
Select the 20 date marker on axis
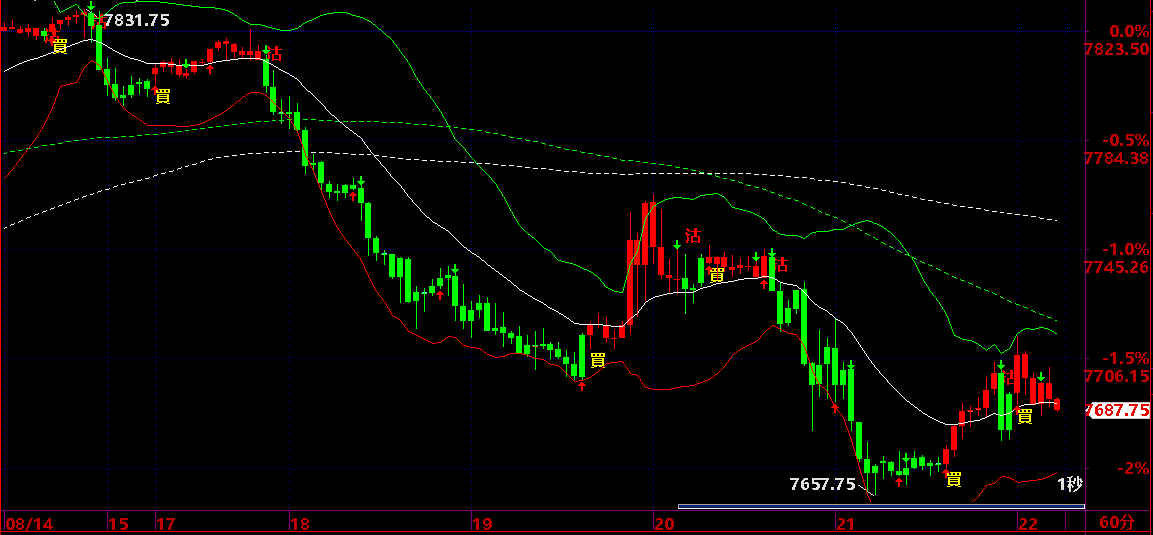point(663,523)
